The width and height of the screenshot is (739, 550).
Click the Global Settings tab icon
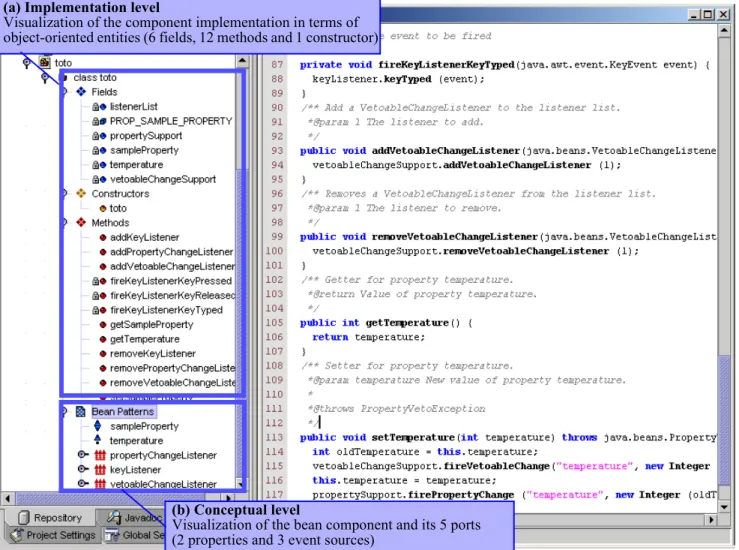pyautogui.click(x=112, y=535)
